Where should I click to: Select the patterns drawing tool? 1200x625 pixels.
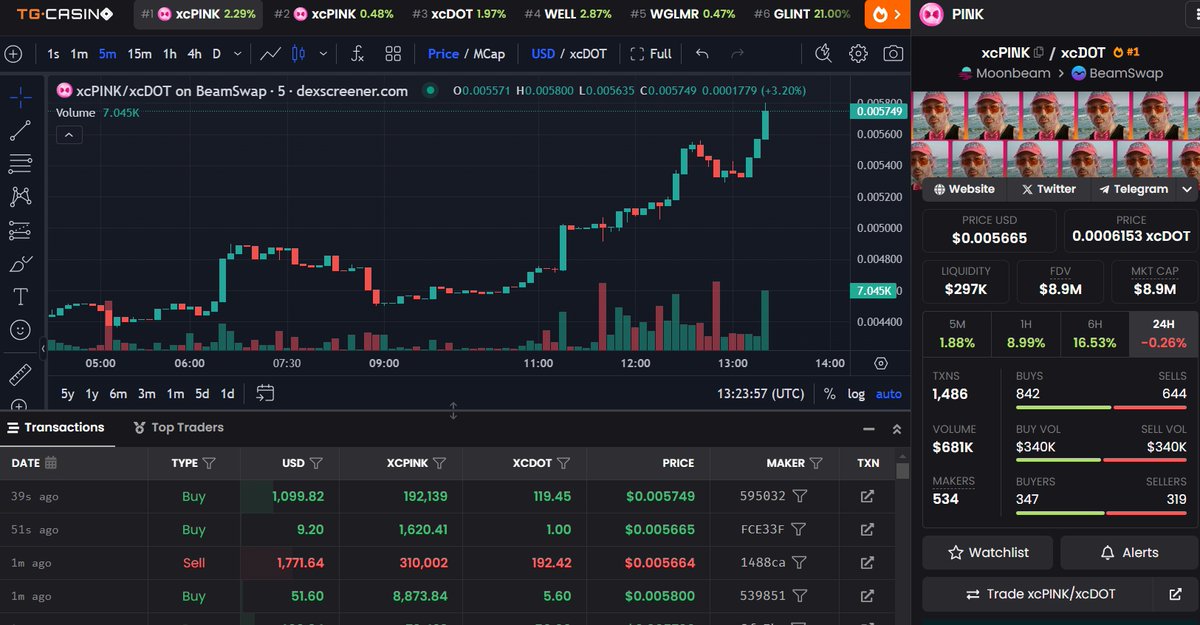coord(20,197)
